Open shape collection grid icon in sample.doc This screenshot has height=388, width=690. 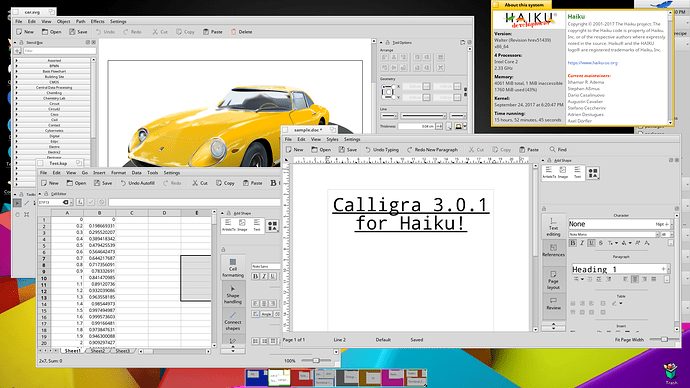[593, 173]
